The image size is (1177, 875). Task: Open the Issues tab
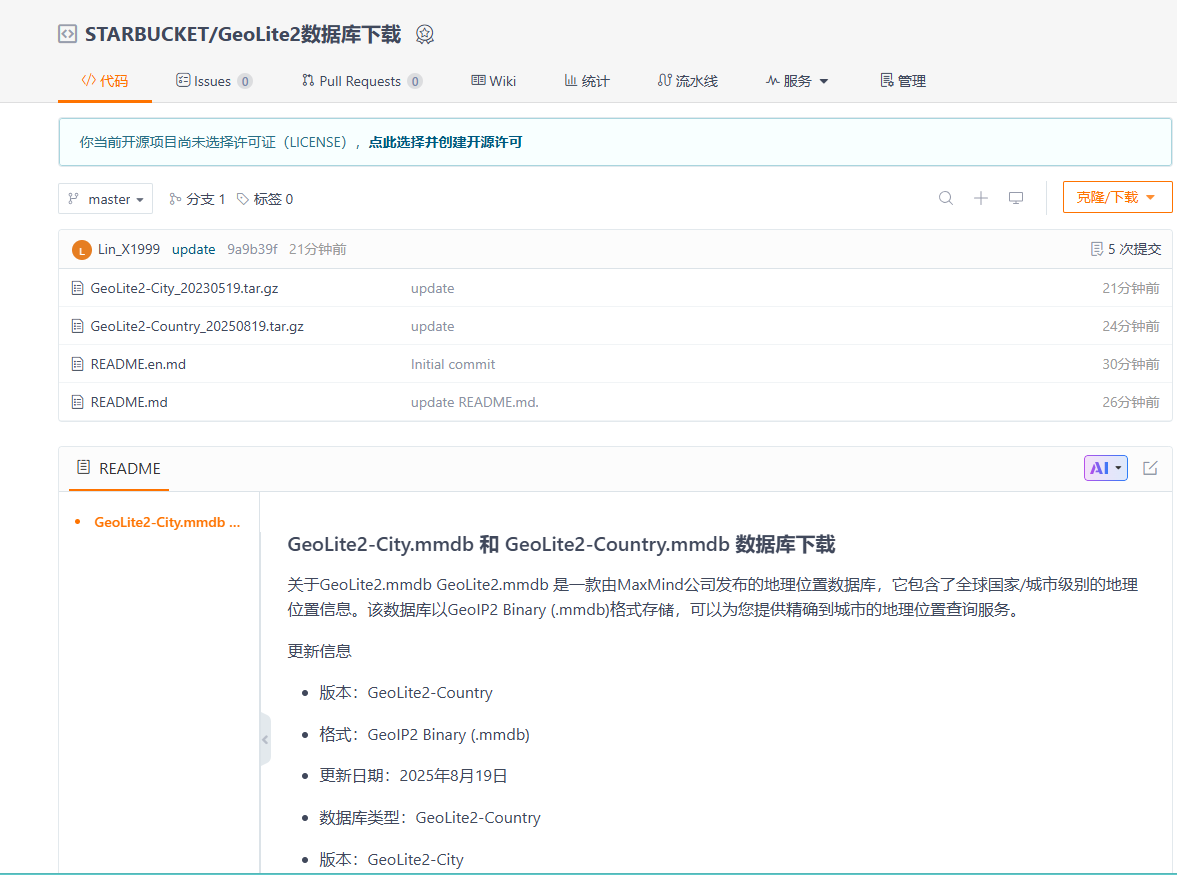(x=205, y=80)
